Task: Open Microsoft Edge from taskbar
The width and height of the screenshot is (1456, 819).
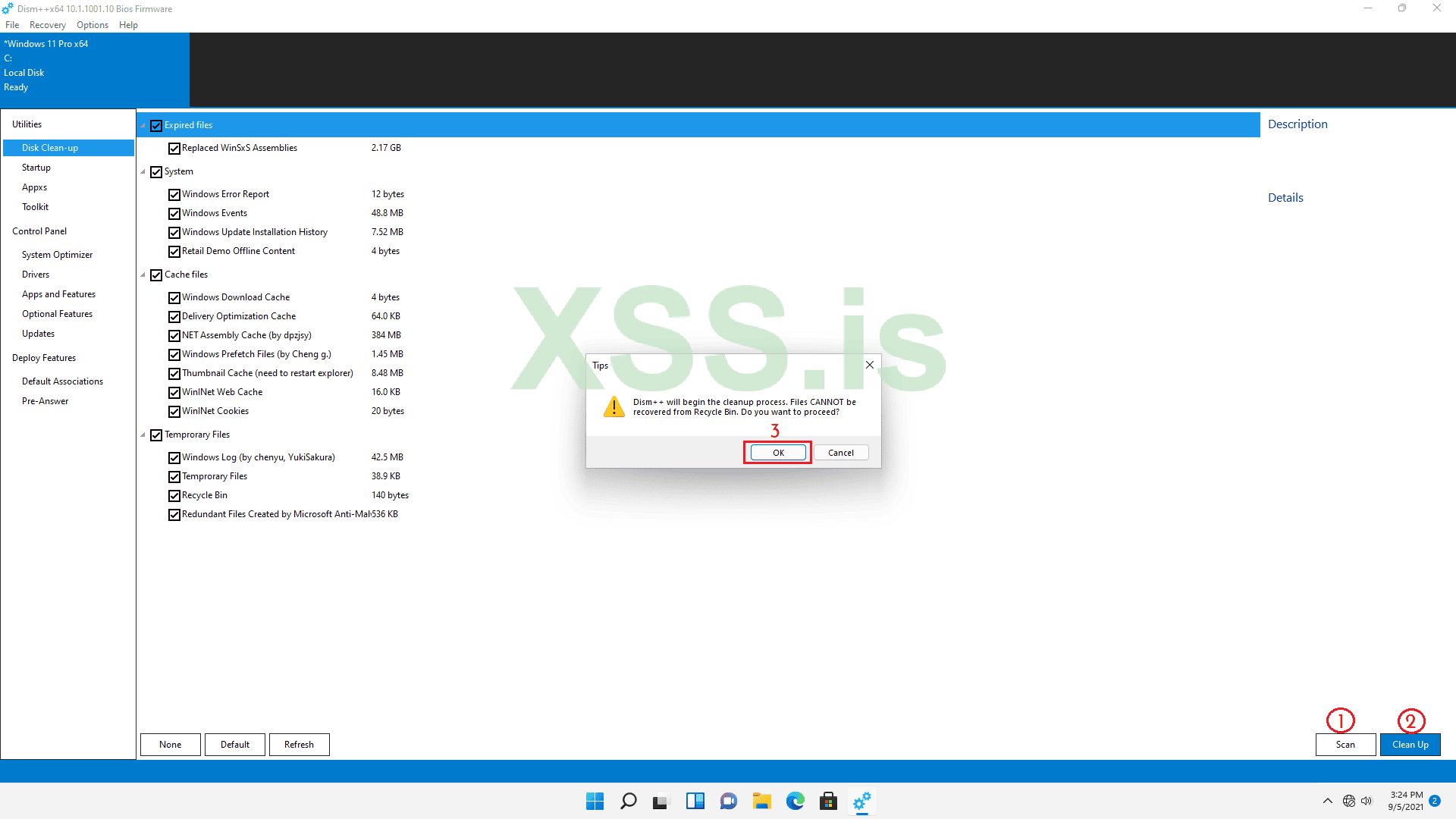Action: pos(795,801)
